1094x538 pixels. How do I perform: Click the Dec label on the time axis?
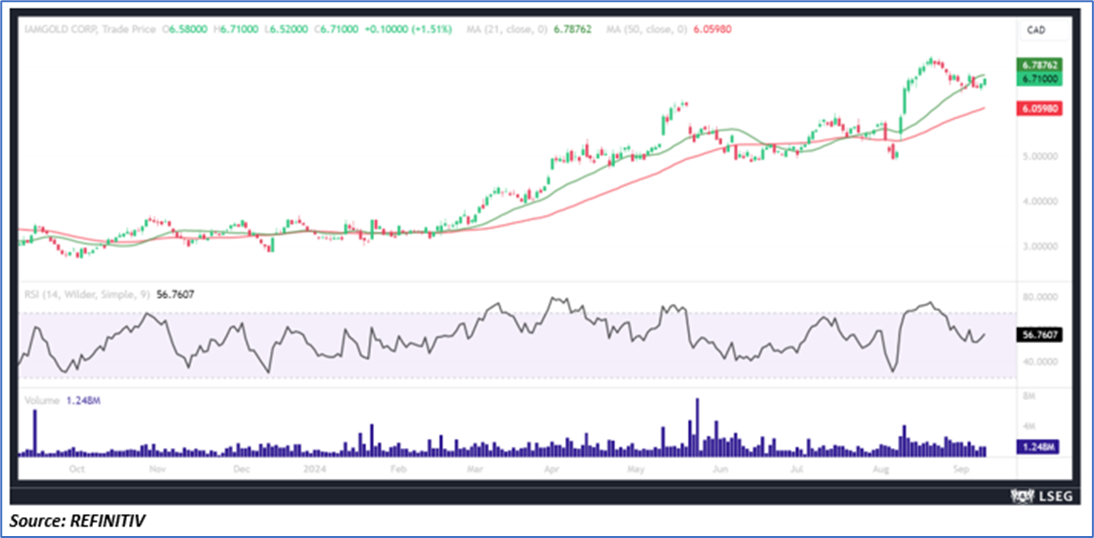click(x=241, y=469)
